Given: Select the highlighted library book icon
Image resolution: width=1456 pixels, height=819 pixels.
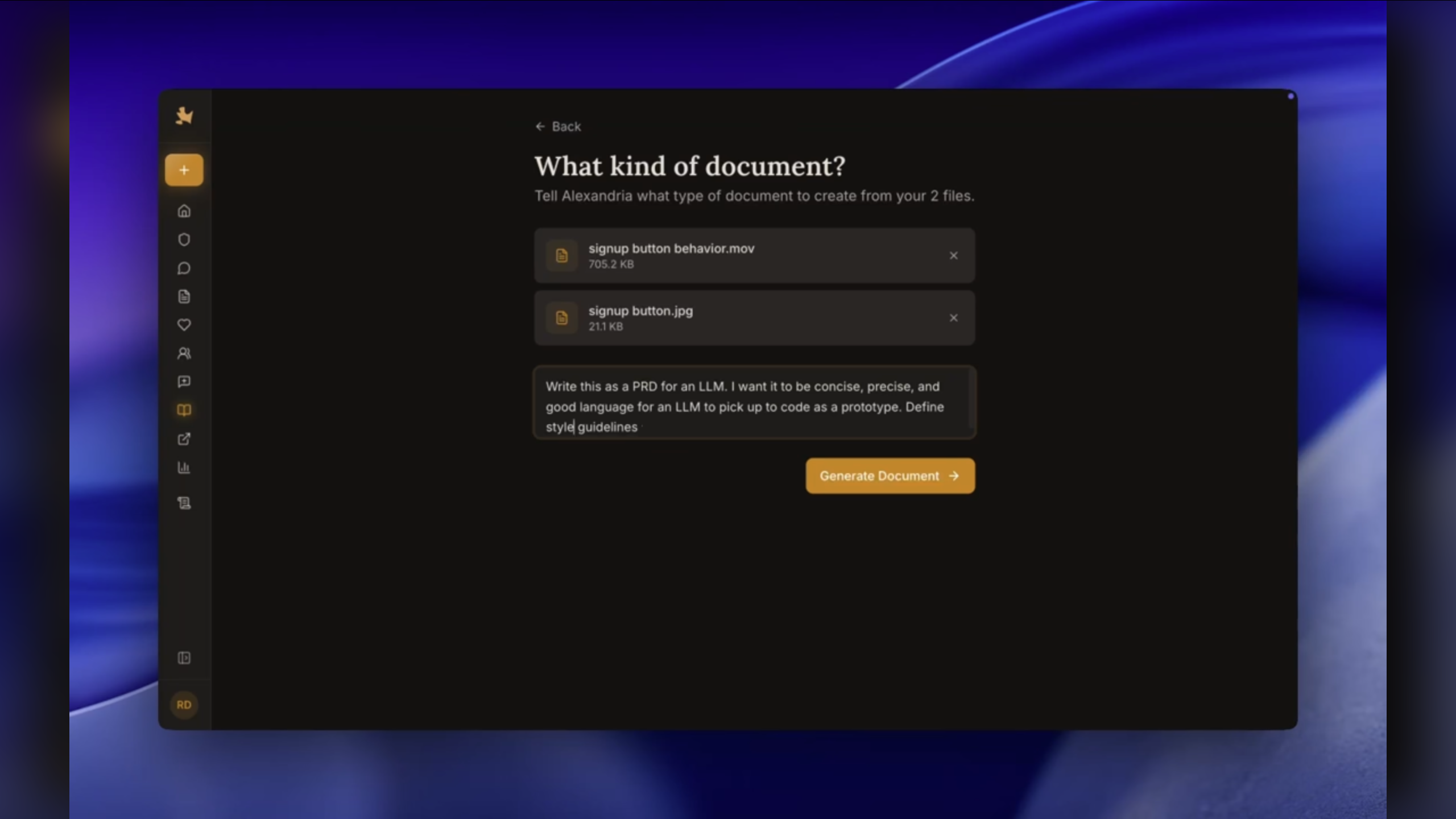Looking at the screenshot, I should click(184, 410).
